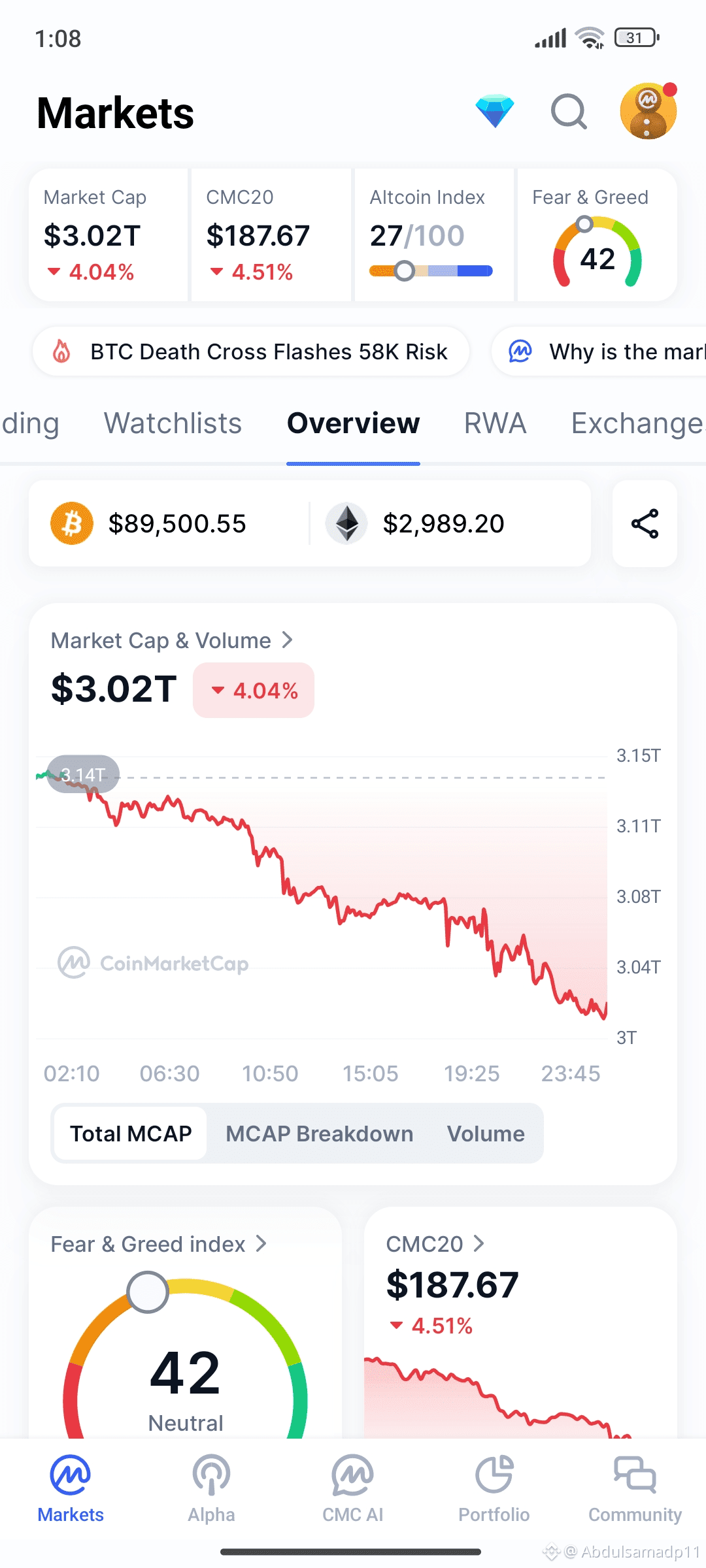
Task: Open the profile avatar menu
Action: [x=648, y=112]
